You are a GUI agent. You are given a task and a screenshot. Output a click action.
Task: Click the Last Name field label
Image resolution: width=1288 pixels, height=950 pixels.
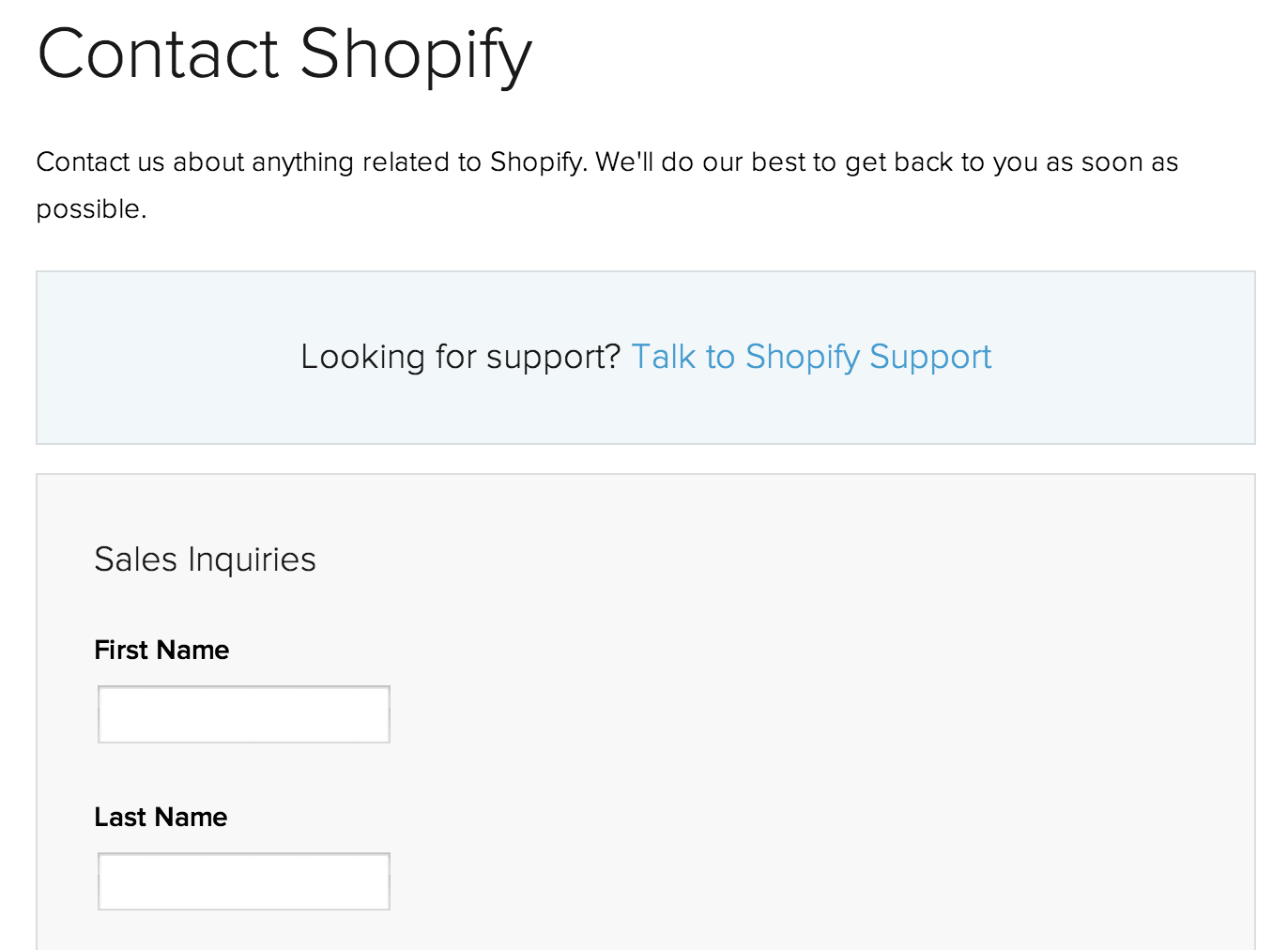(161, 817)
